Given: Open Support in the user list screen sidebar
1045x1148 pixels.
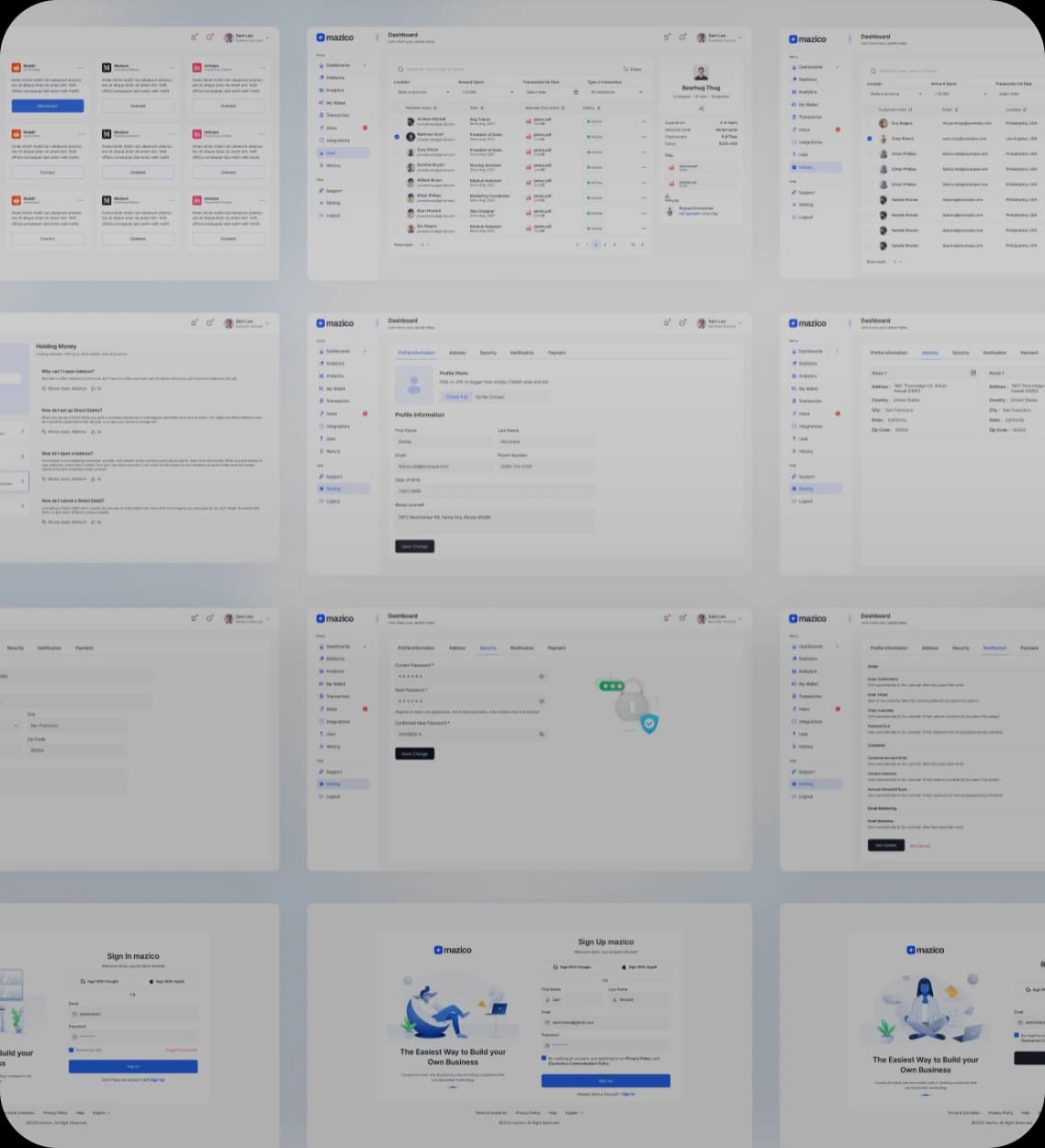Looking at the screenshot, I should 331,191.
